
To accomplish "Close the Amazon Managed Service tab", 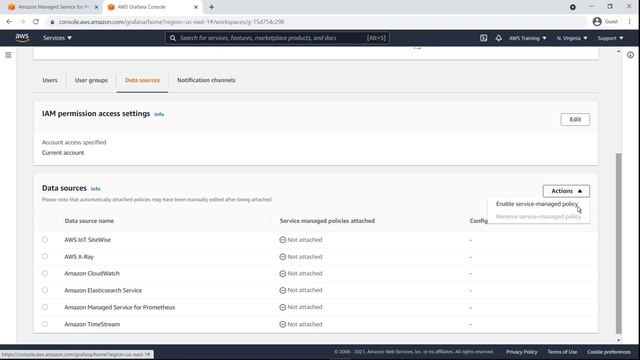I will click(96, 7).
